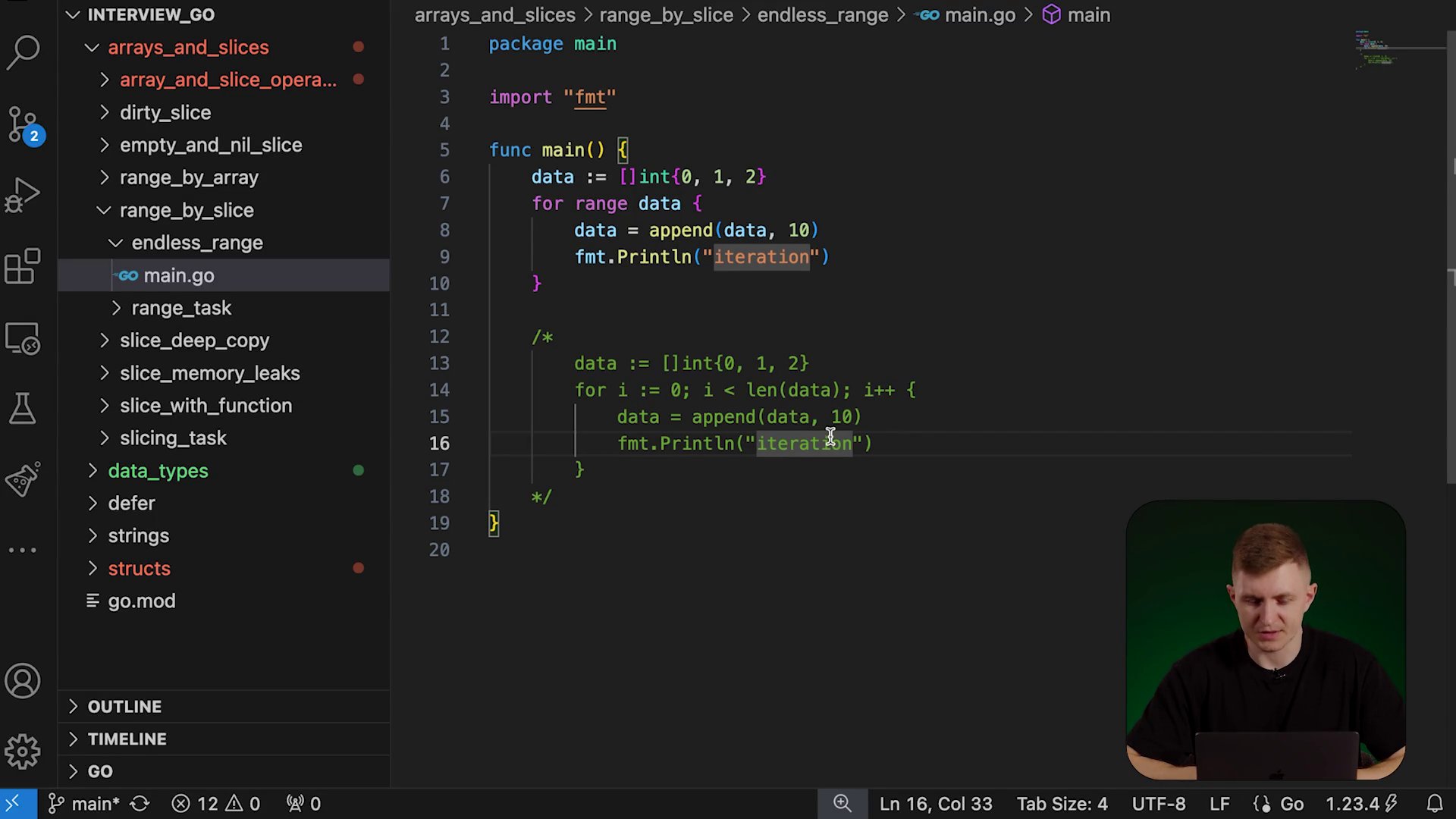Open Problems via 12 errors 0 warnings
Viewport: 1456px width, 819px height.
216,804
